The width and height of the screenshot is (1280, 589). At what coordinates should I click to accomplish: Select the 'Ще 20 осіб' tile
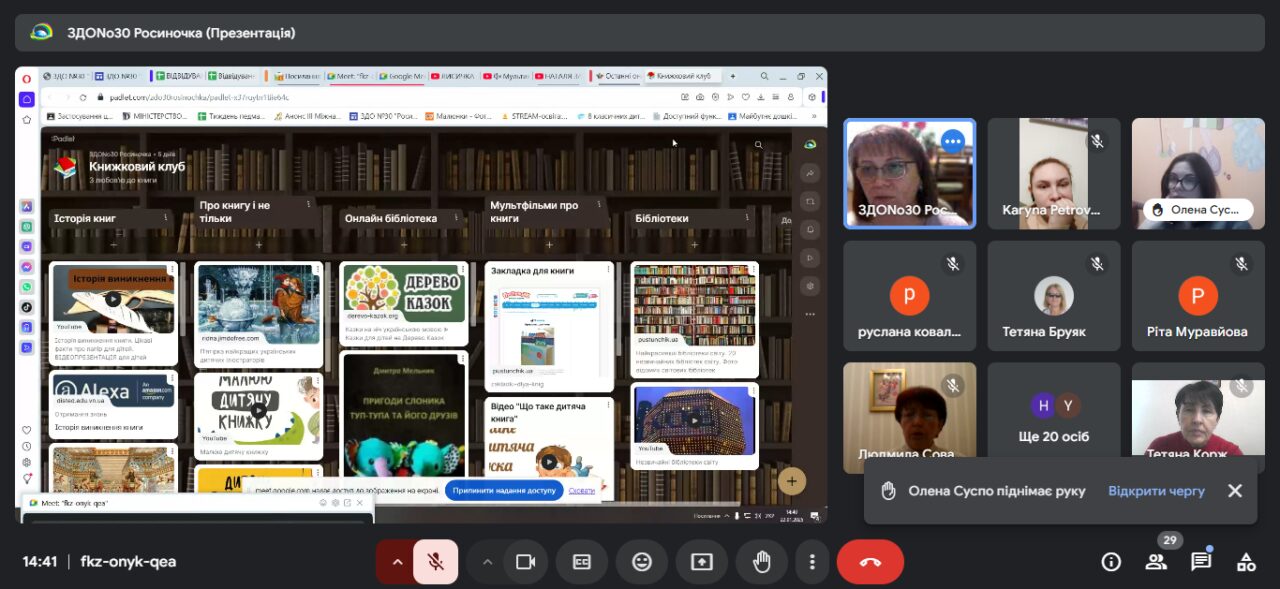[x=1054, y=418]
